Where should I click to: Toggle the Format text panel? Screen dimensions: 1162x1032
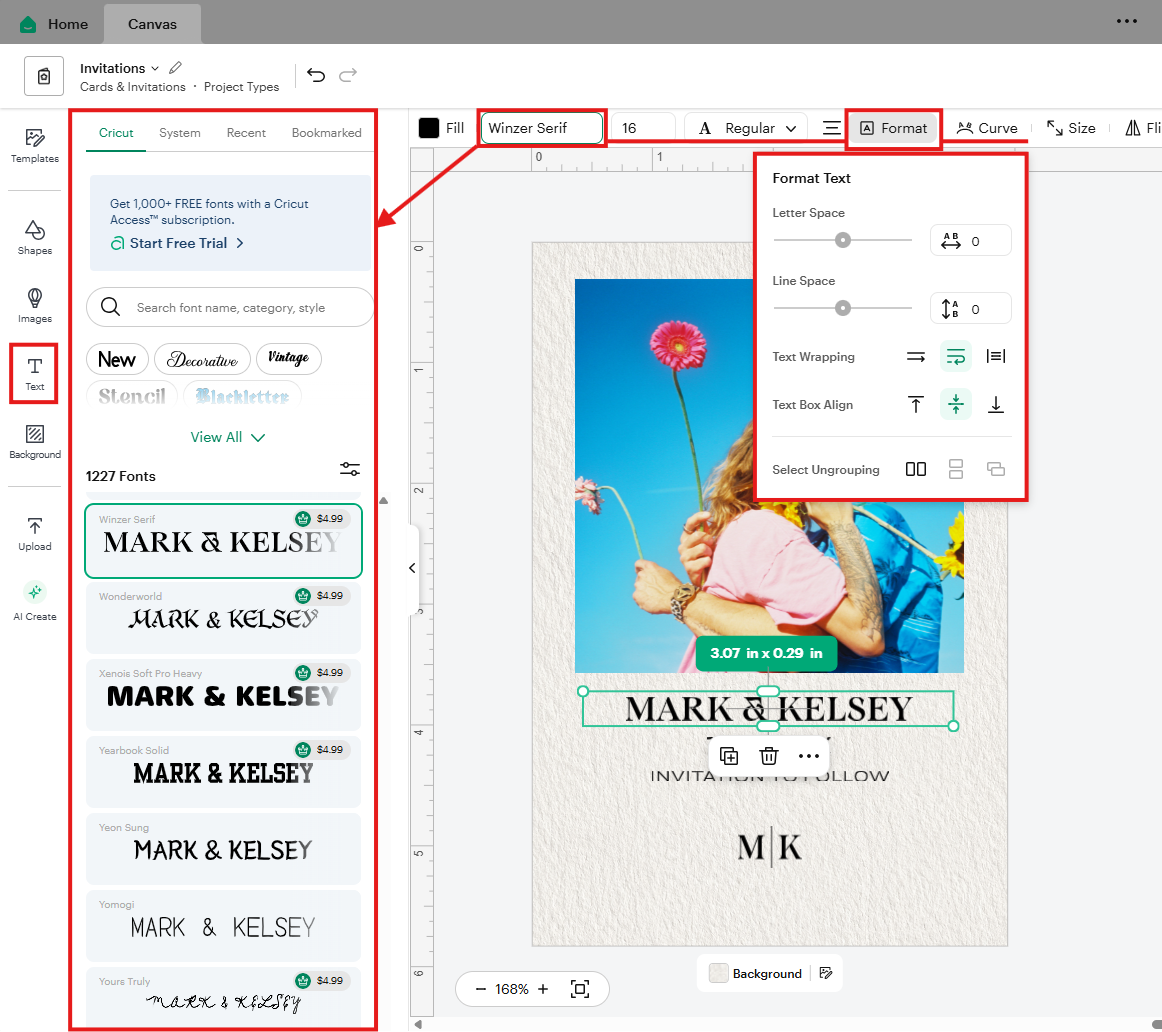click(x=893, y=128)
